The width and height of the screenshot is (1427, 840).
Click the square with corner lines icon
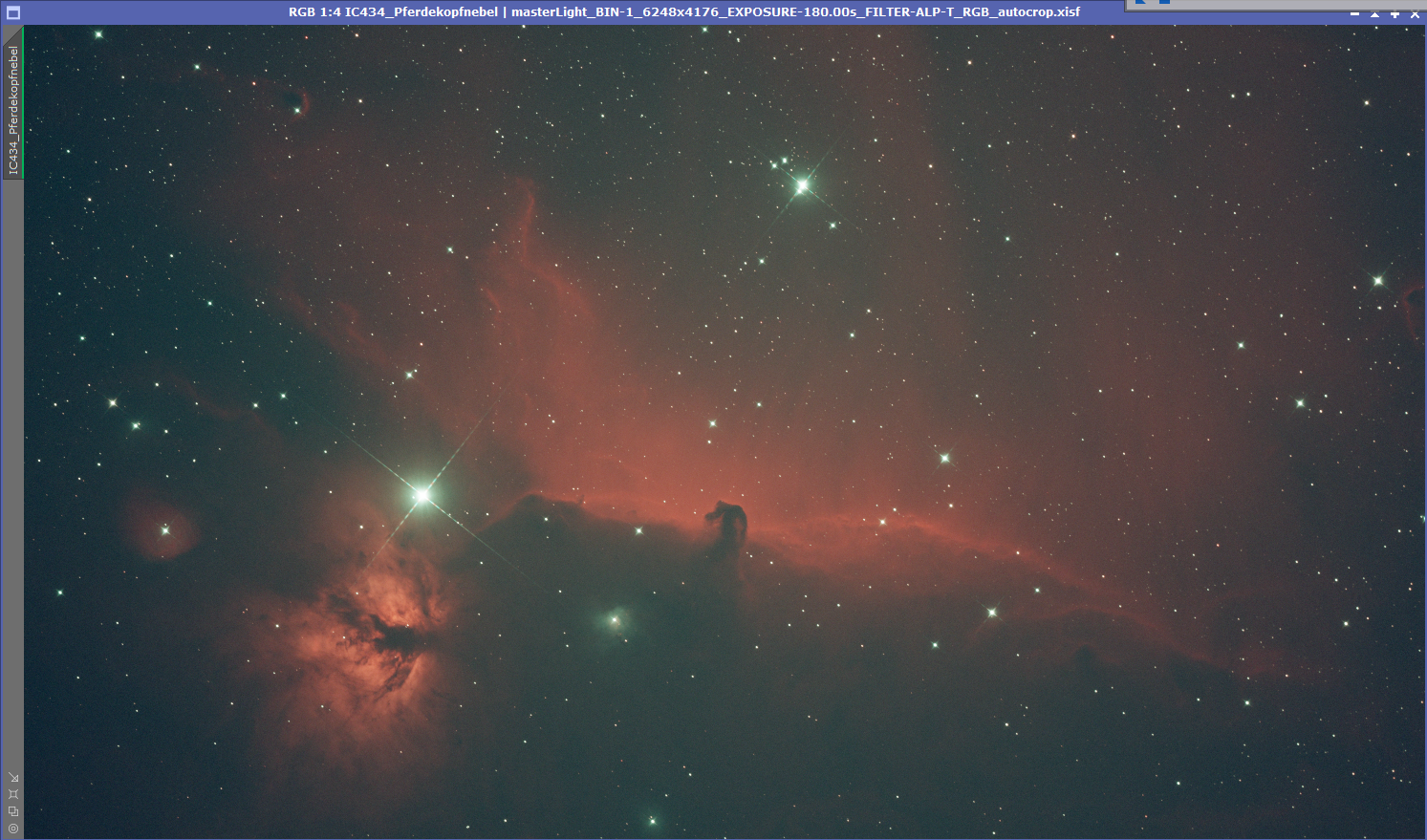pyautogui.click(x=12, y=794)
